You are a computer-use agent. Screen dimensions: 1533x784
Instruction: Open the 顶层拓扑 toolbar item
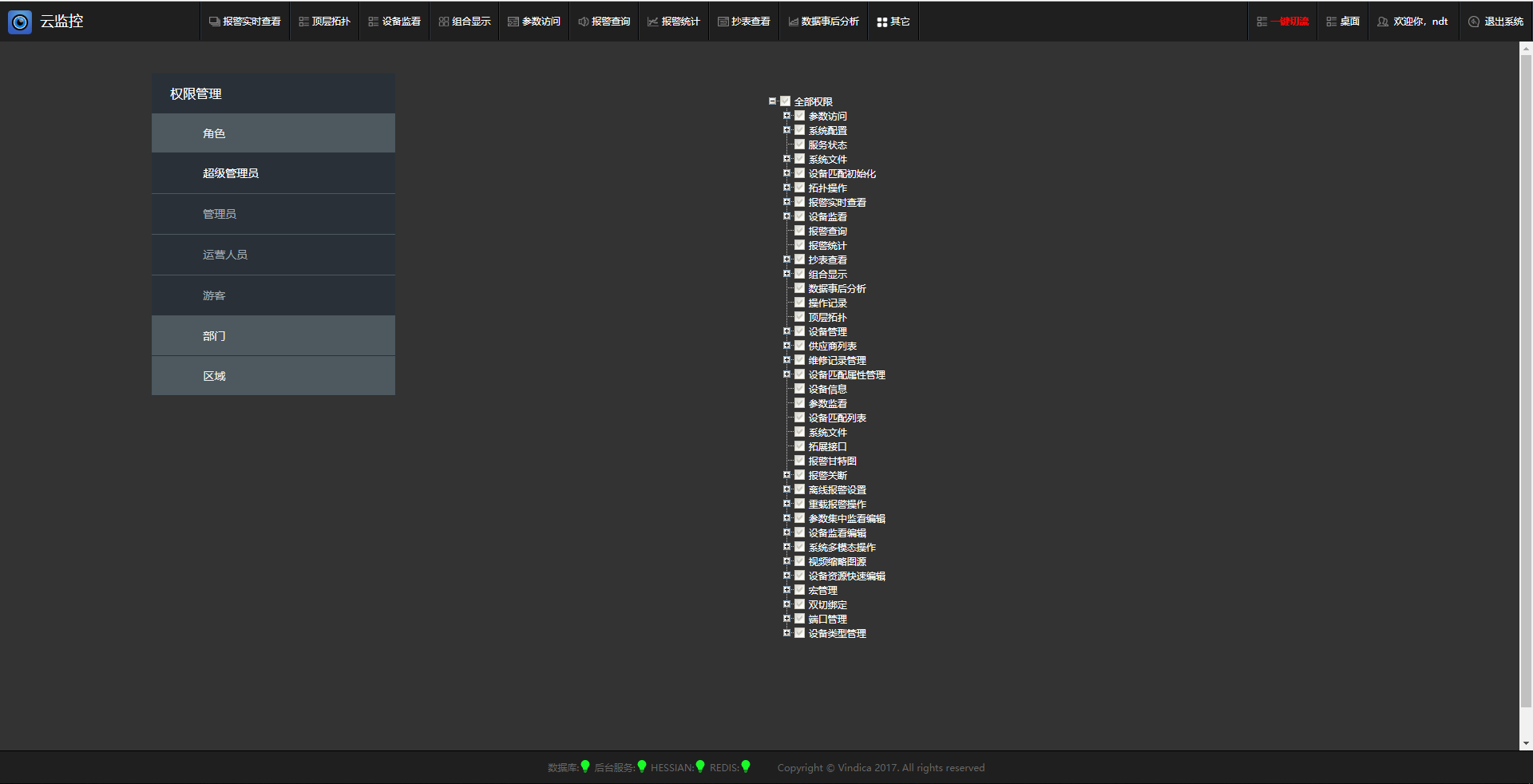pos(325,22)
